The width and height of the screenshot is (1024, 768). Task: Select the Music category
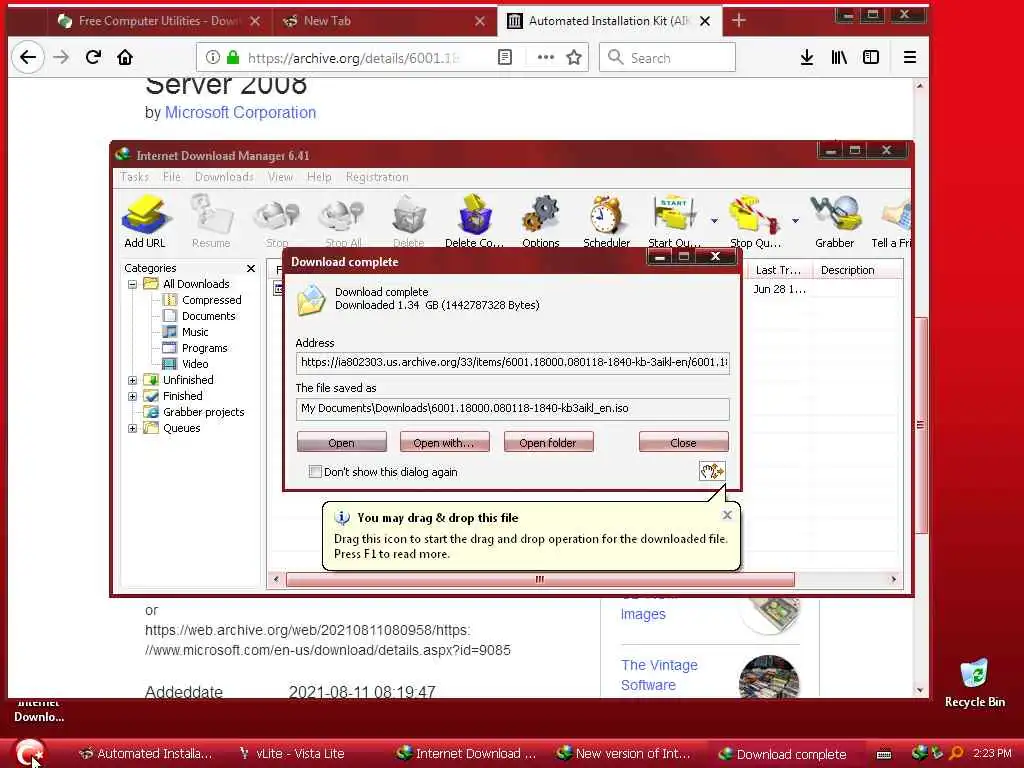click(x=185, y=332)
